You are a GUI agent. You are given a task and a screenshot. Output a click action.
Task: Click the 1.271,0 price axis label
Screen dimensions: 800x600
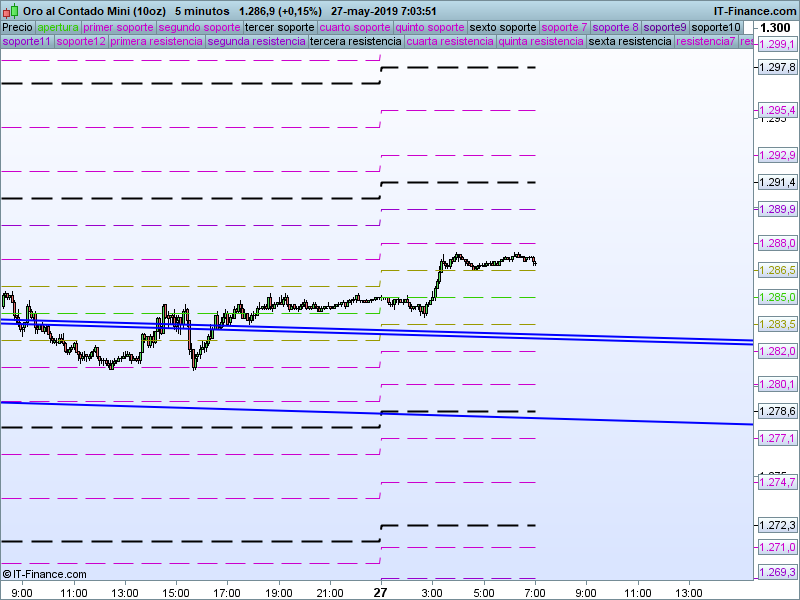pyautogui.click(x=777, y=547)
